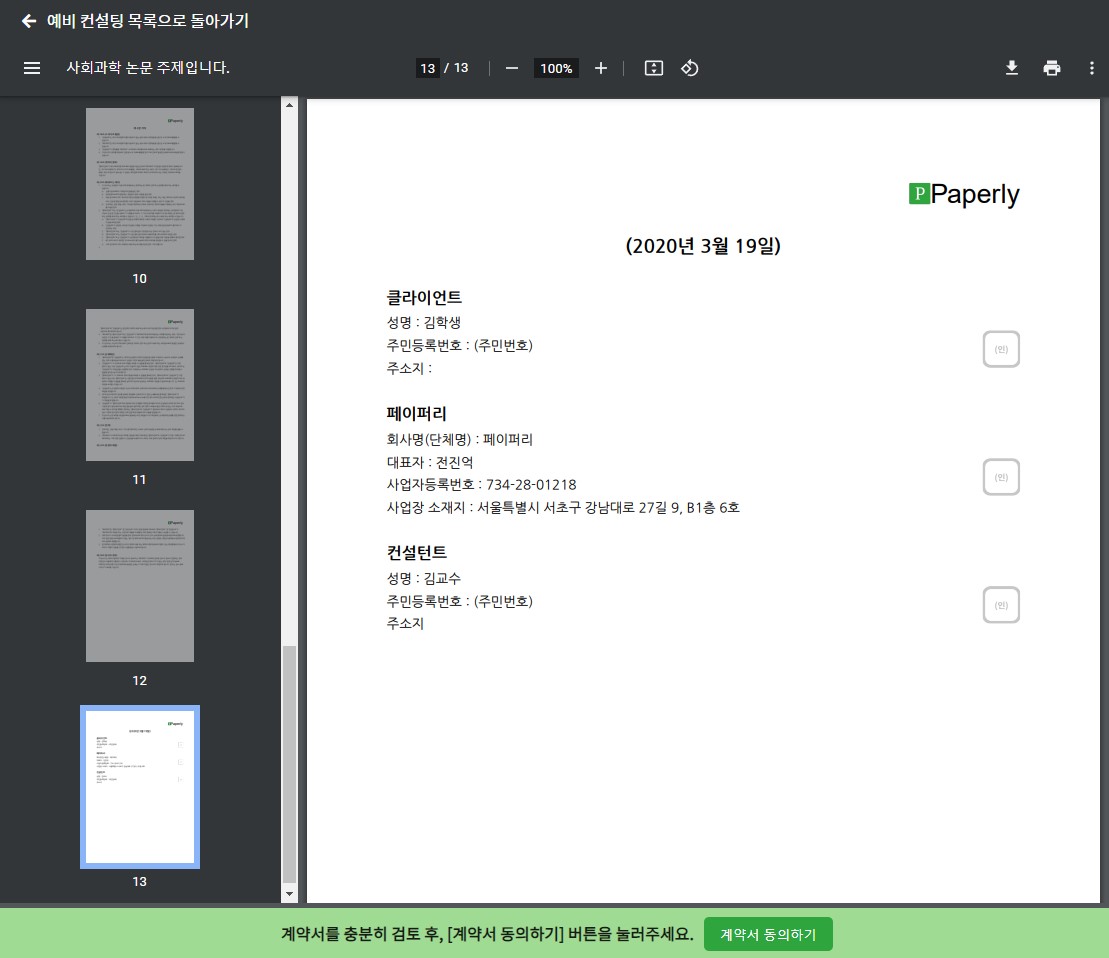Image resolution: width=1109 pixels, height=958 pixels.
Task: Click the 예비 컨설팅 목록으로 돌아가기 link
Action: [148, 21]
